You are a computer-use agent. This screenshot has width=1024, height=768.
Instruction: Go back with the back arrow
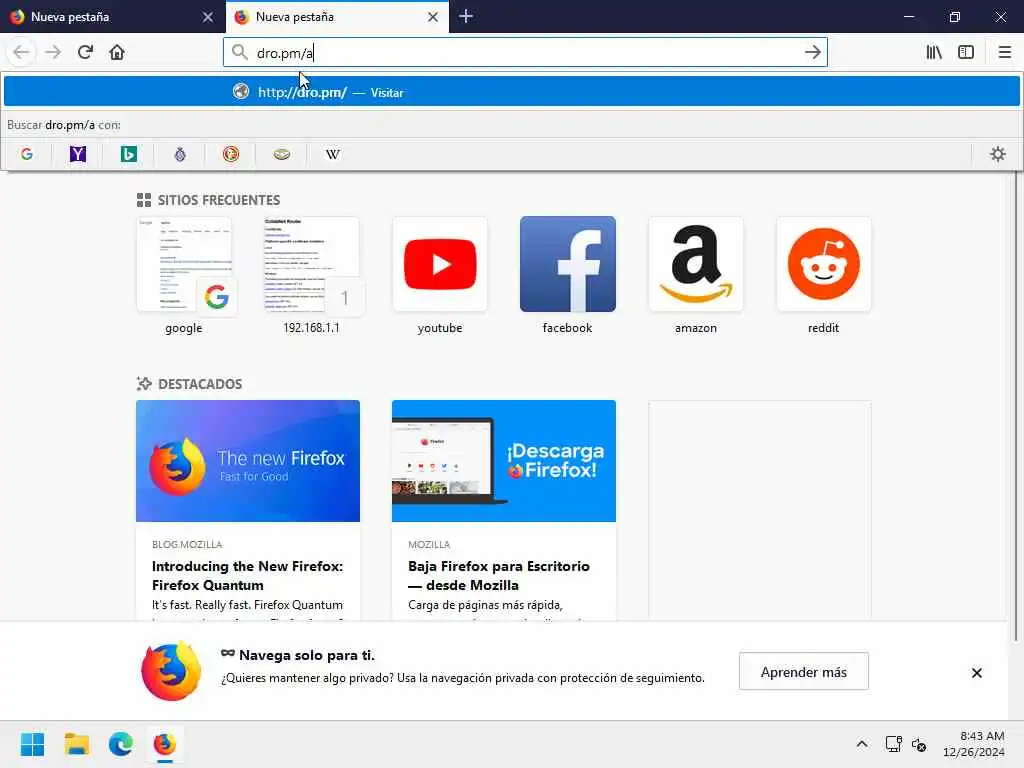tap(22, 52)
